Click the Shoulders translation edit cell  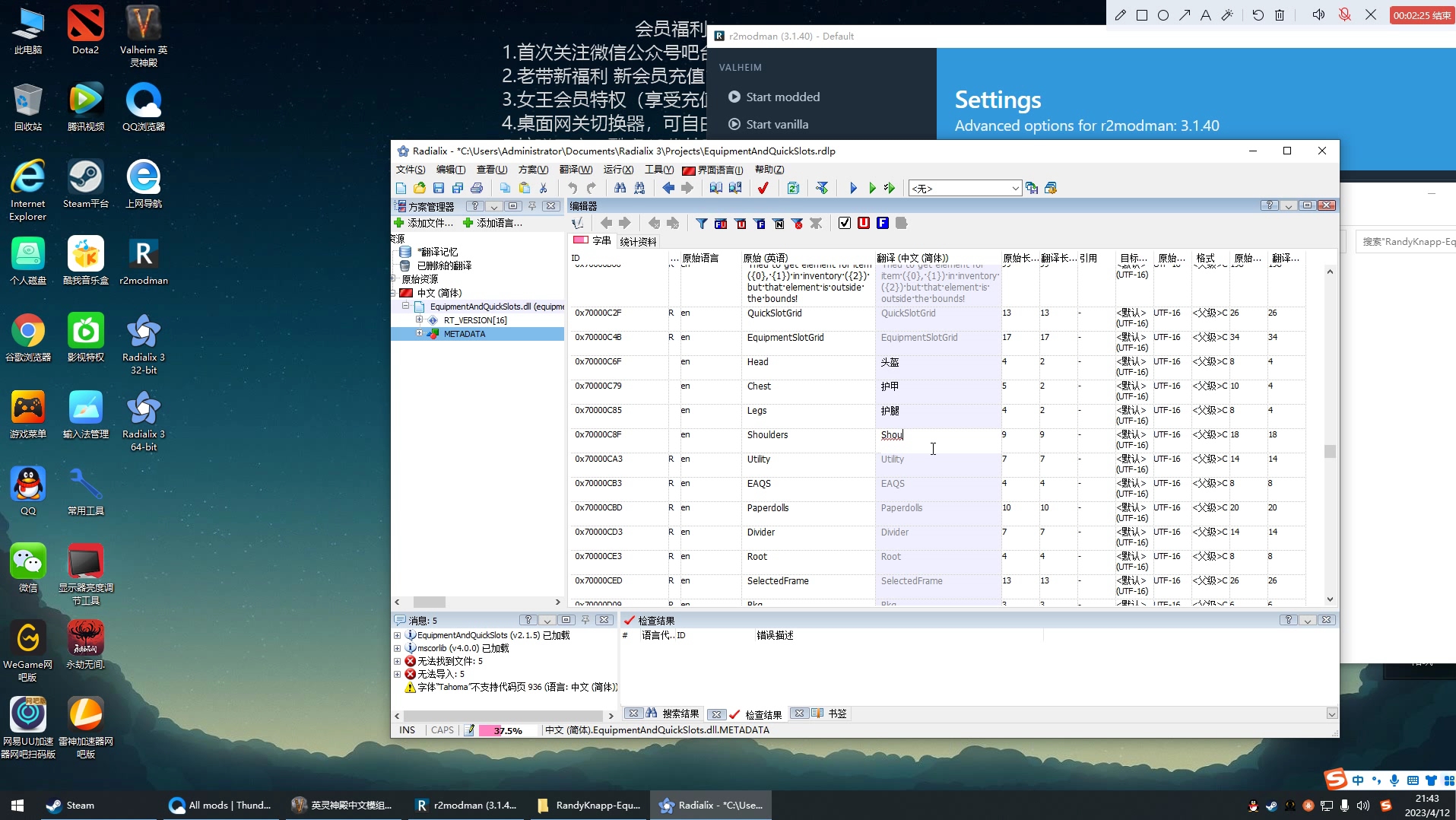click(937, 440)
